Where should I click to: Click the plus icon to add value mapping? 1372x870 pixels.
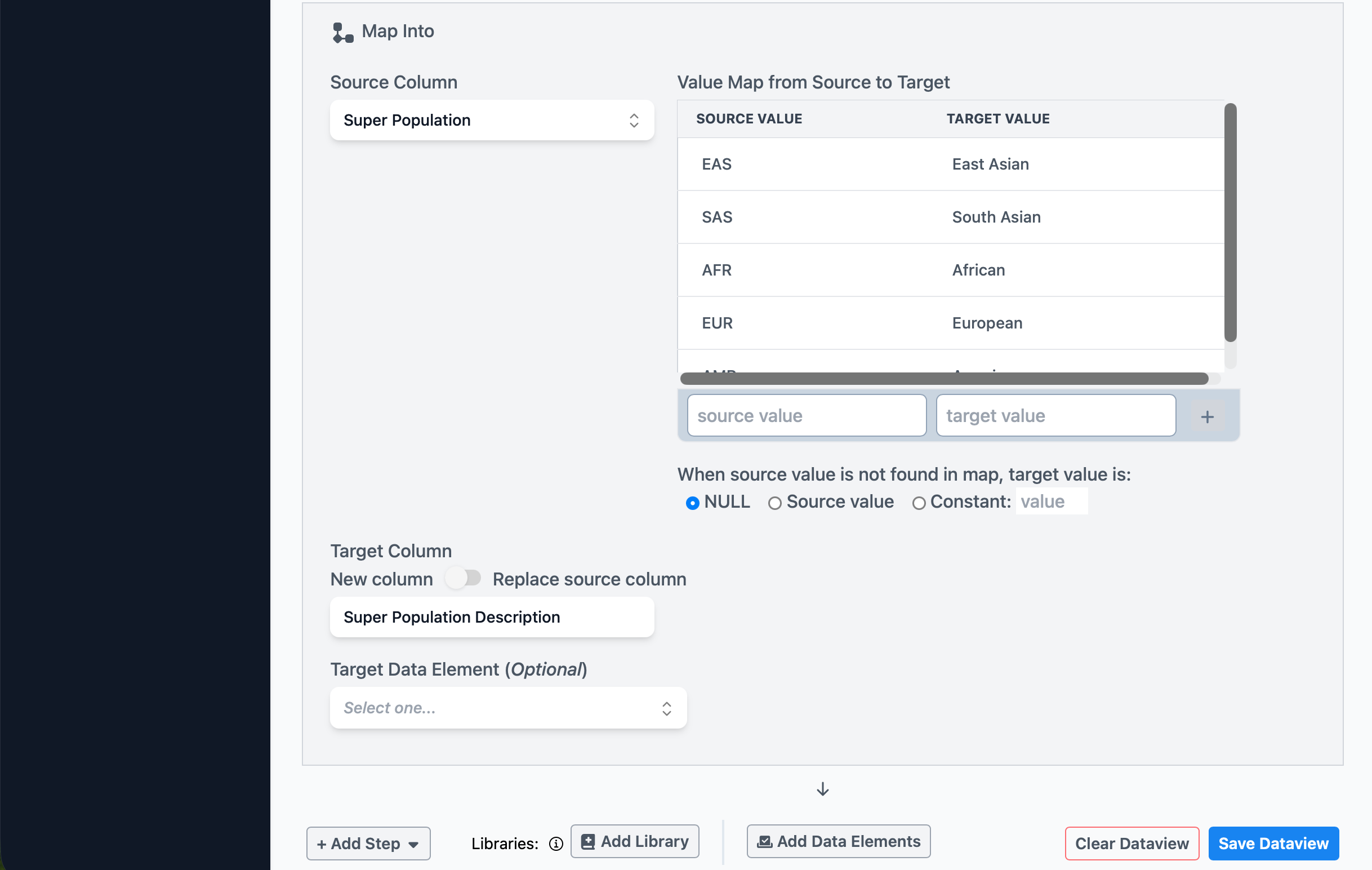pyautogui.click(x=1207, y=417)
